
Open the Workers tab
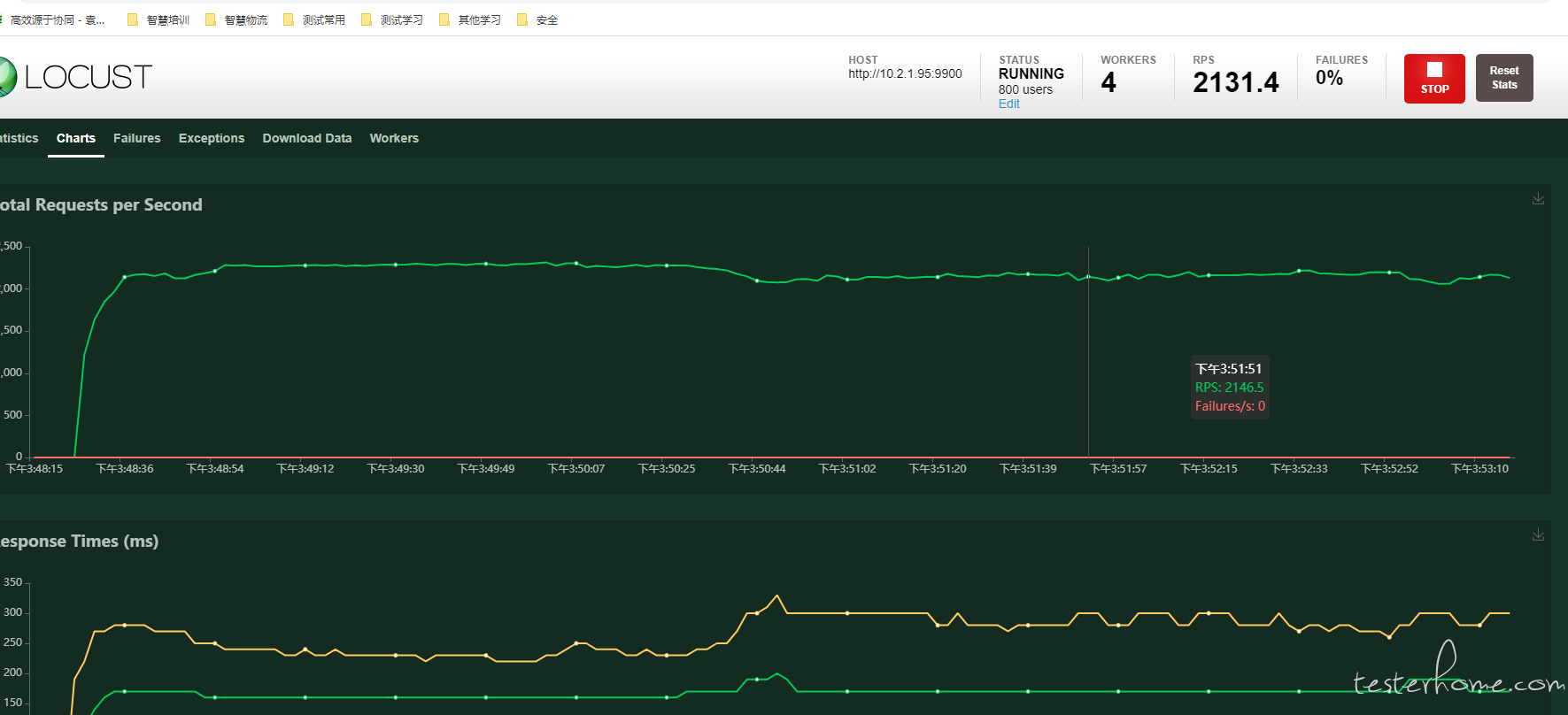pyautogui.click(x=394, y=138)
